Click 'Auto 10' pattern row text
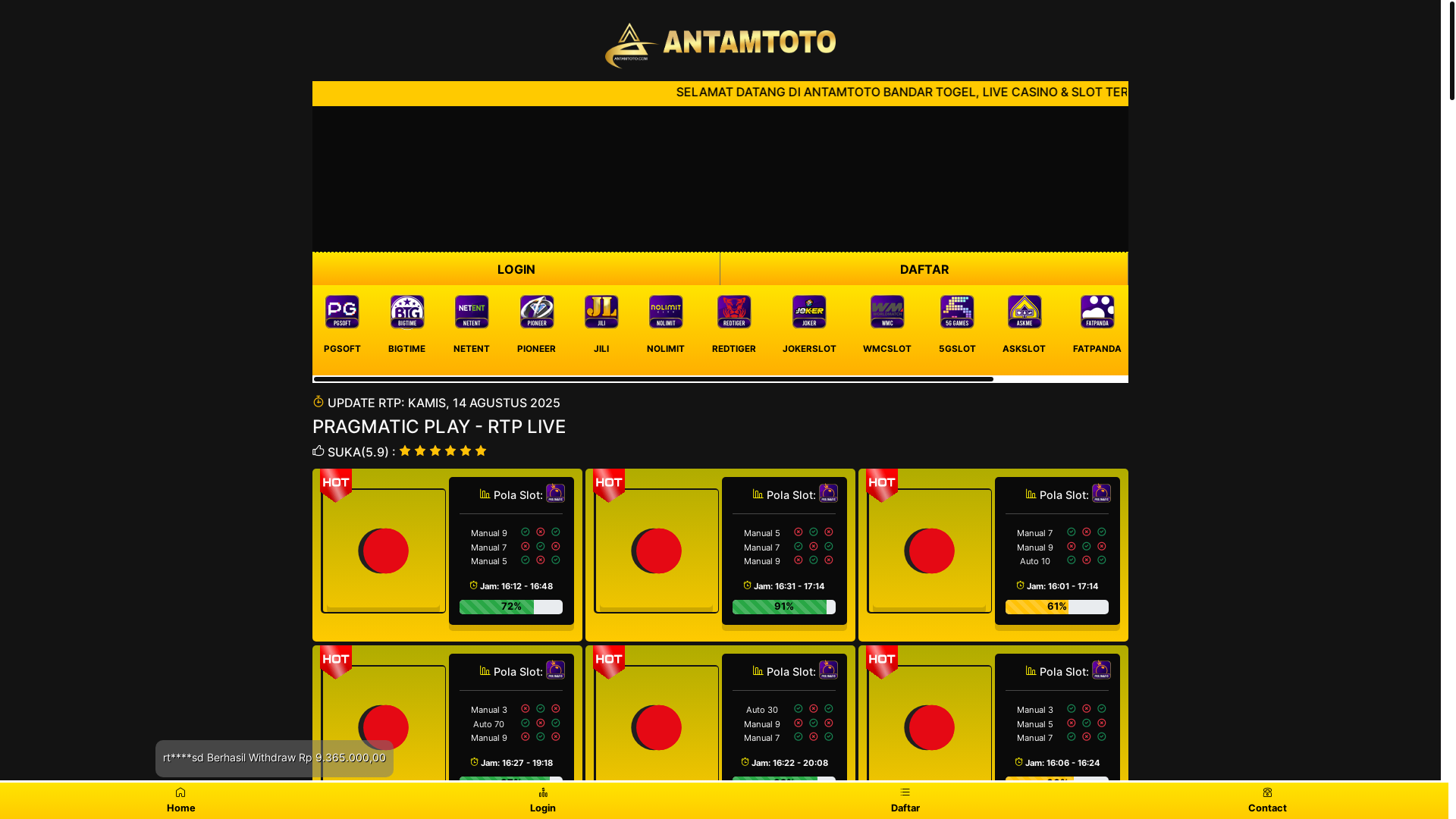 pos(1035,562)
